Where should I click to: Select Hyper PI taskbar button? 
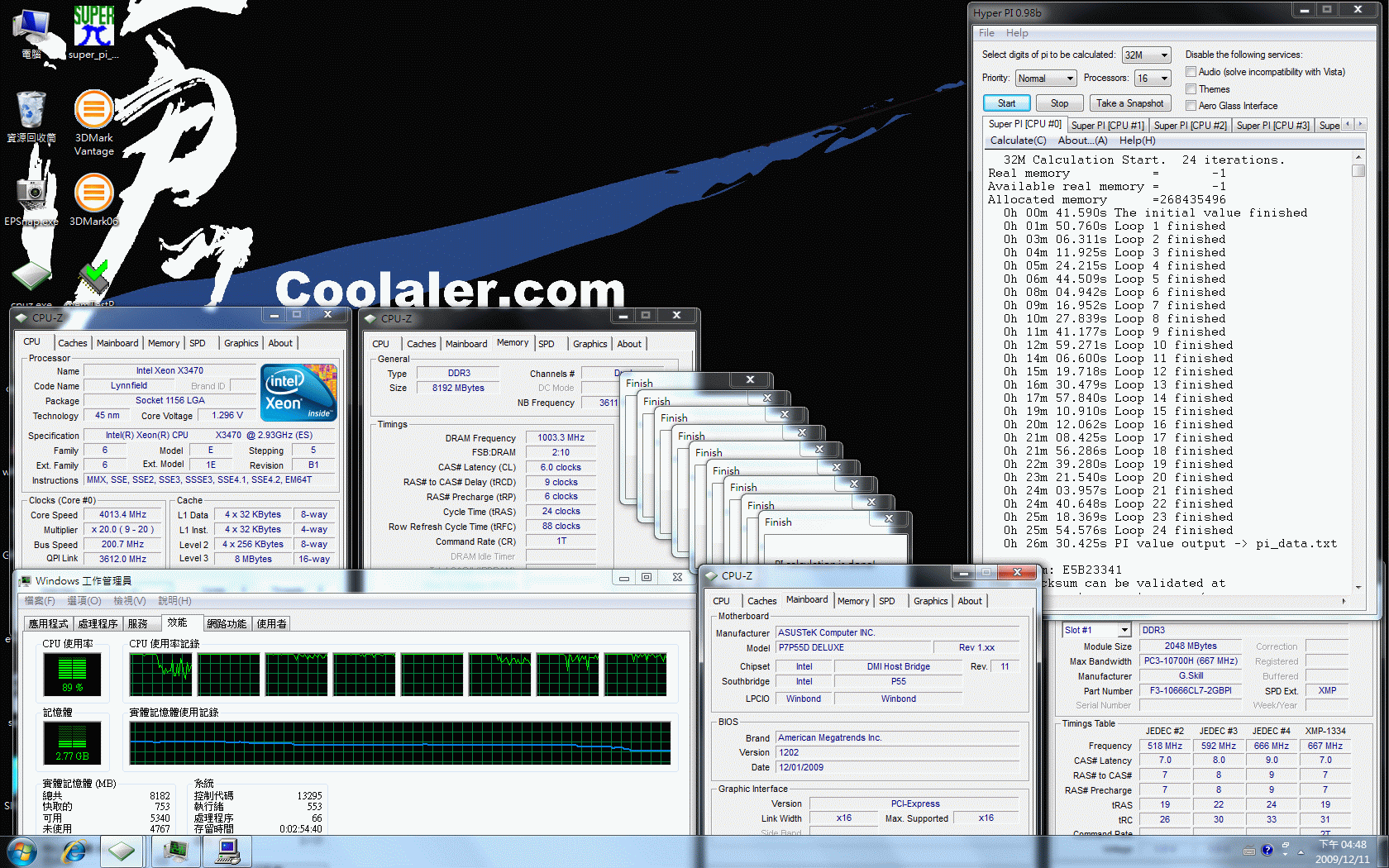pos(228,851)
